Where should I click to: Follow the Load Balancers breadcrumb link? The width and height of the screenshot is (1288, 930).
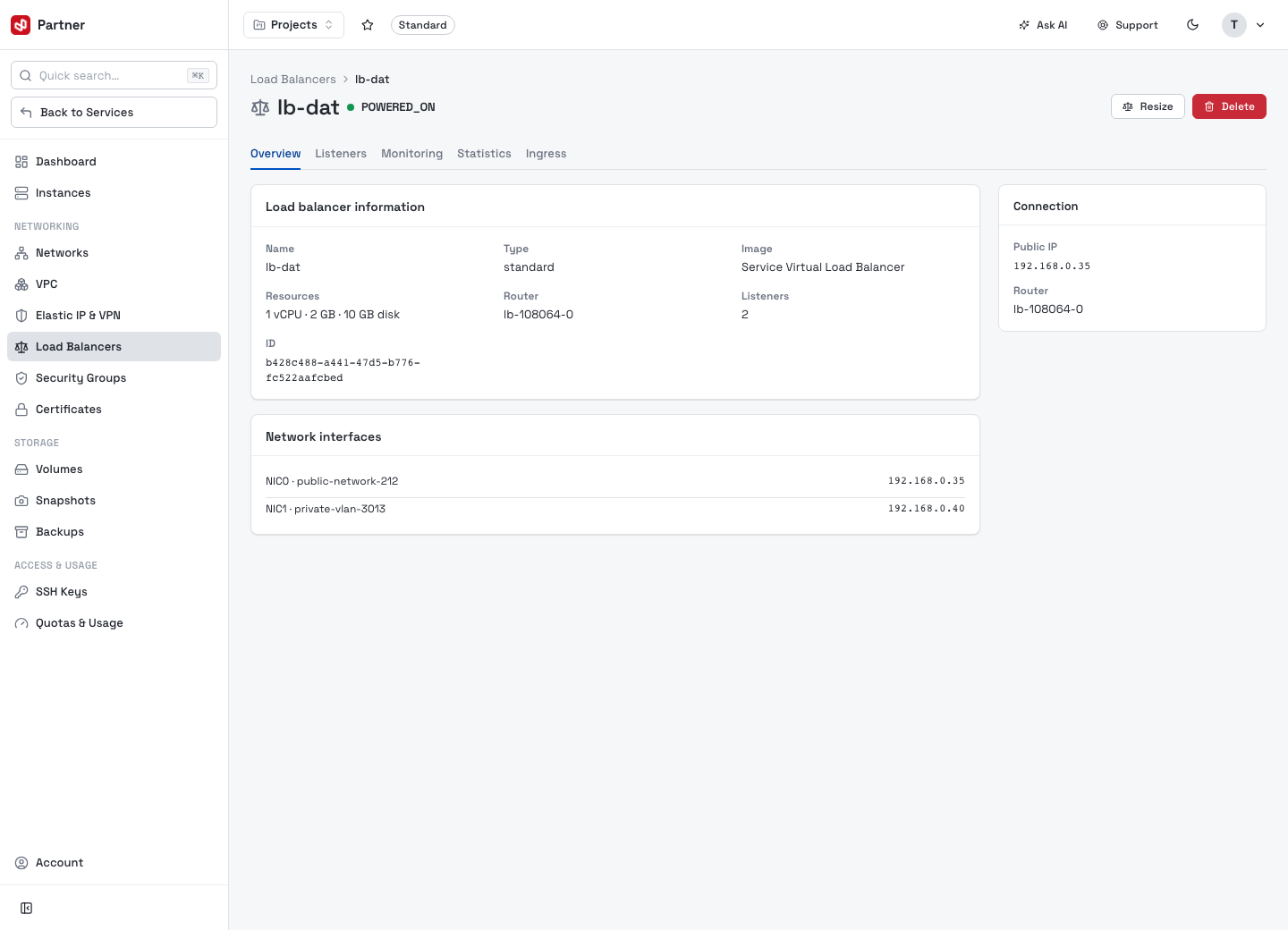coord(293,80)
